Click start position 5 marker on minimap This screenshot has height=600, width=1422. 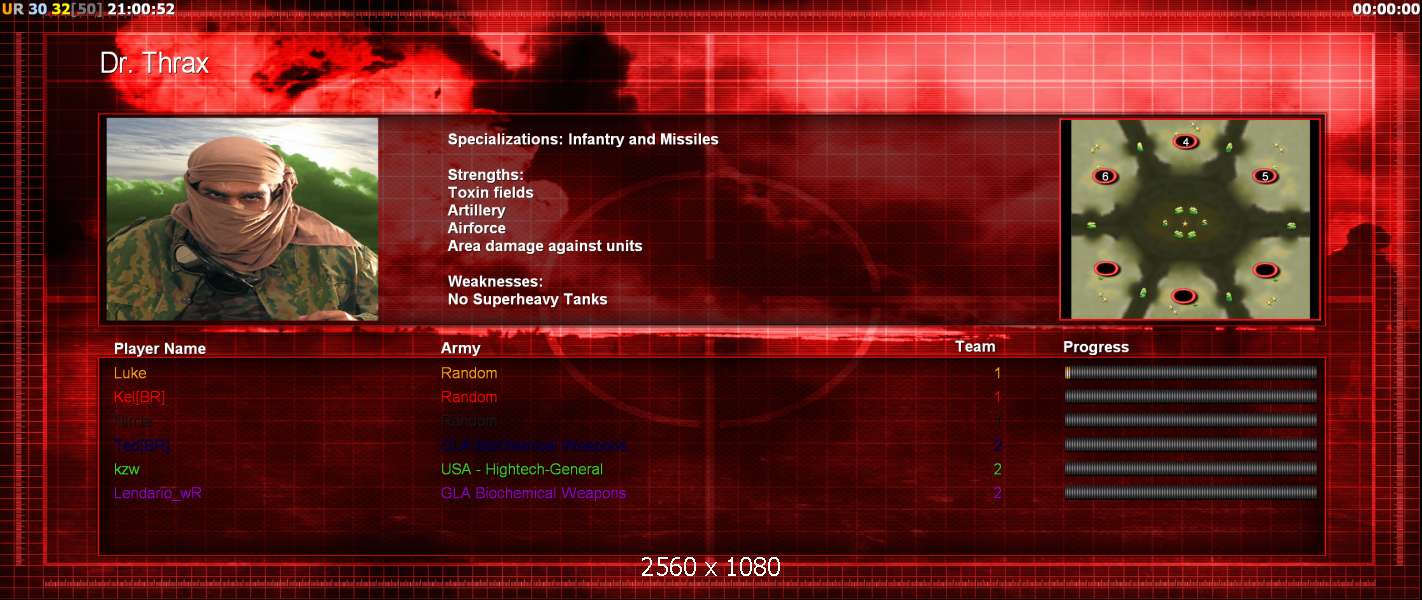point(1265,176)
